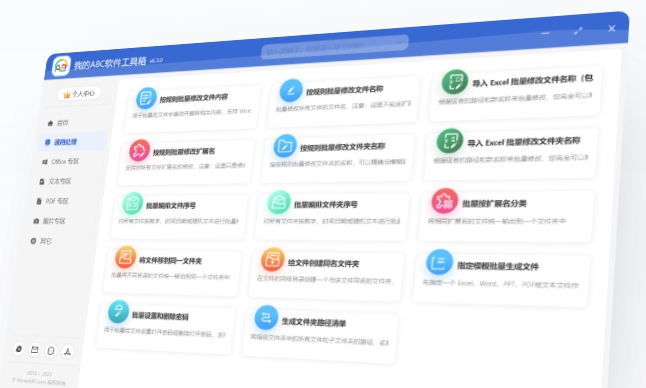Click the 我的ABC软件工具箱 title text

(110, 63)
